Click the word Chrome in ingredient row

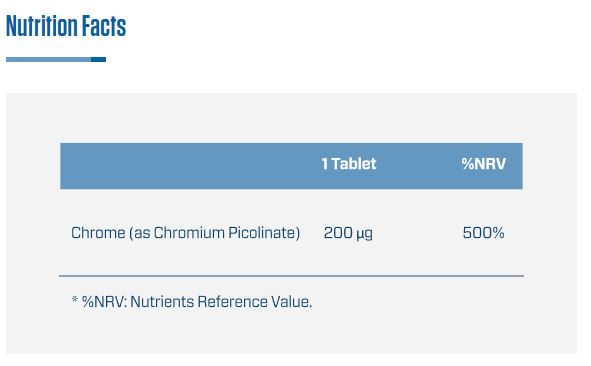[98, 233]
